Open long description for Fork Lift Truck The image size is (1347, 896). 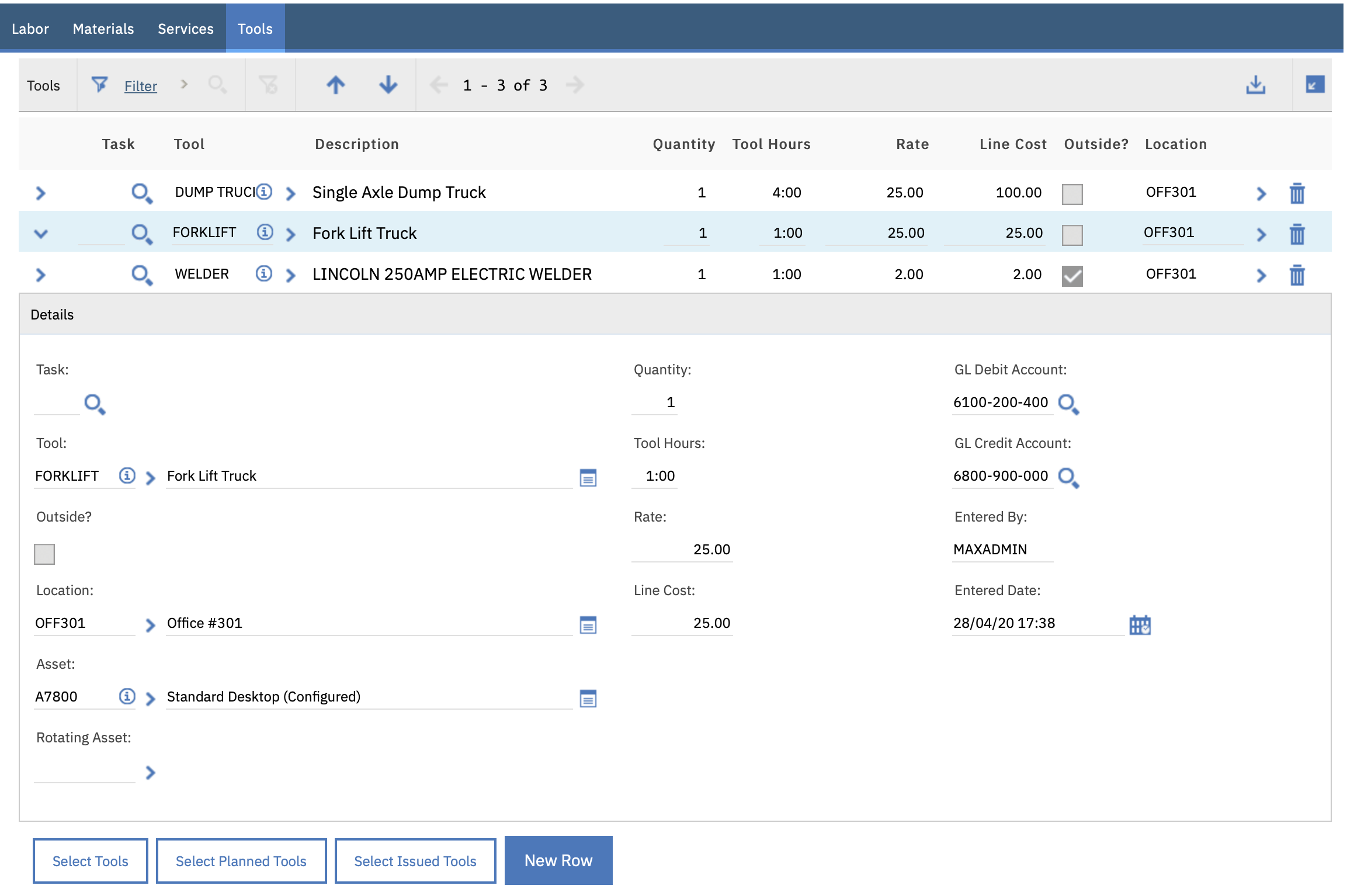pyautogui.click(x=588, y=478)
